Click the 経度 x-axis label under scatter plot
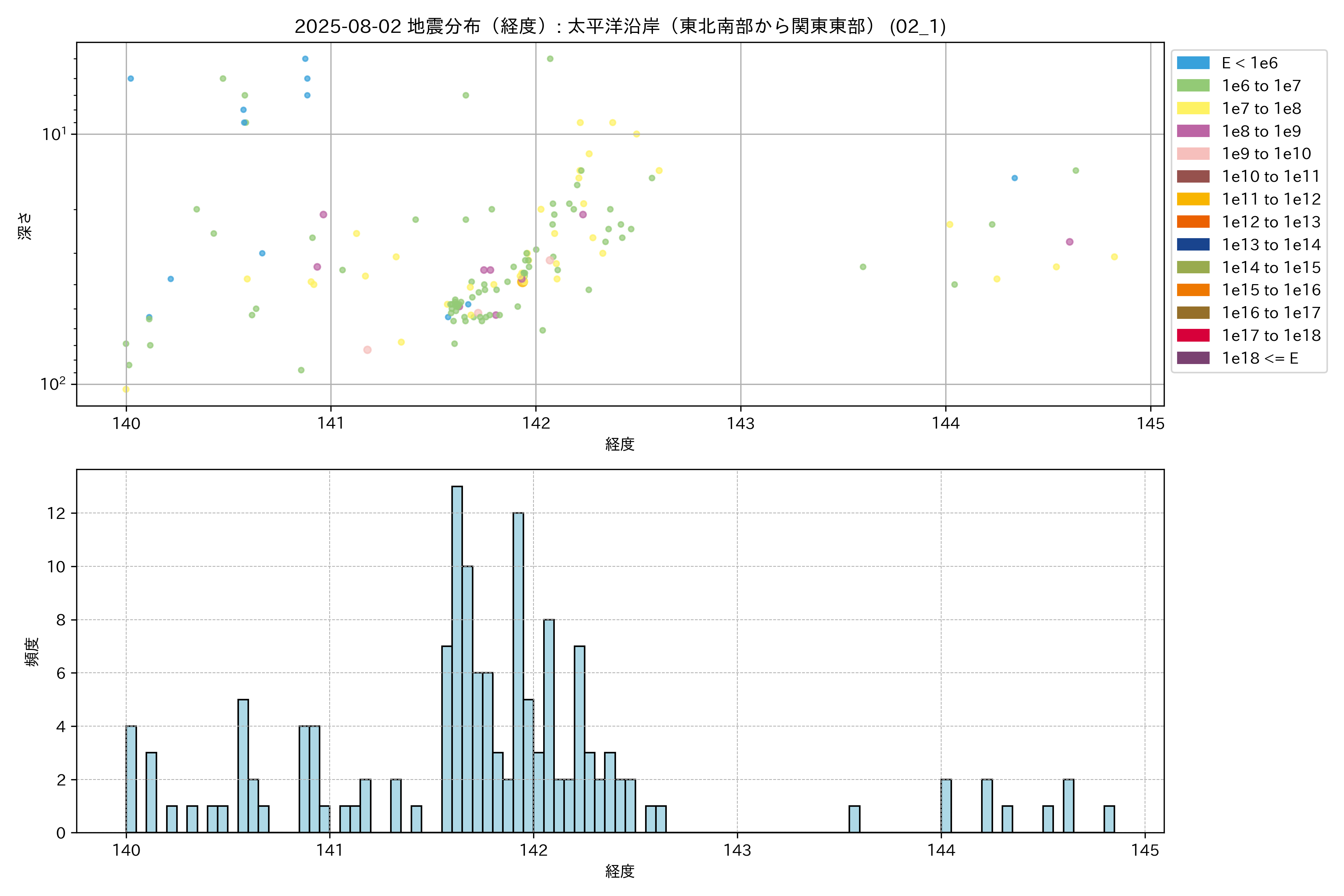This screenshot has height=896, width=1344. click(620, 444)
